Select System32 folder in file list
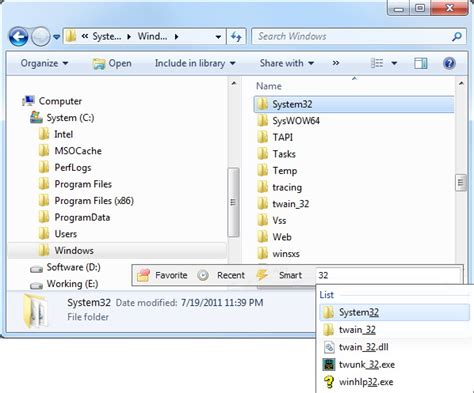 [x=354, y=104]
